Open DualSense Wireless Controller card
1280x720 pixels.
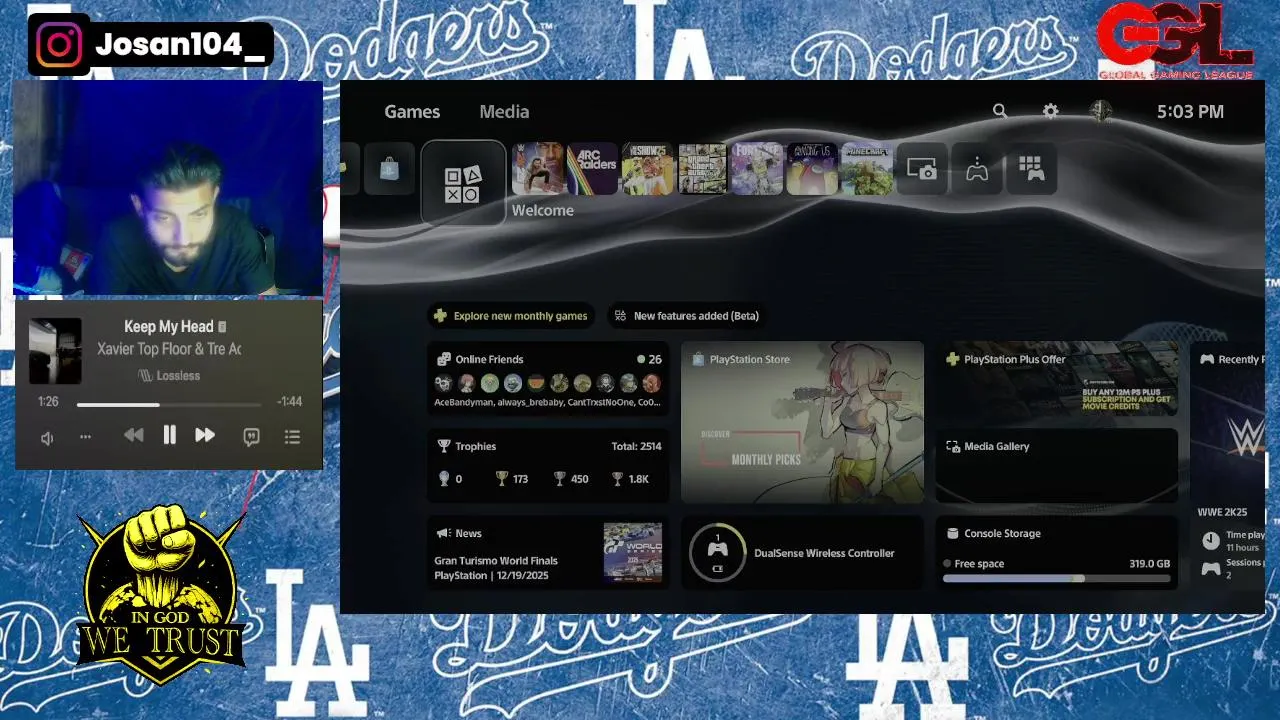(x=802, y=552)
